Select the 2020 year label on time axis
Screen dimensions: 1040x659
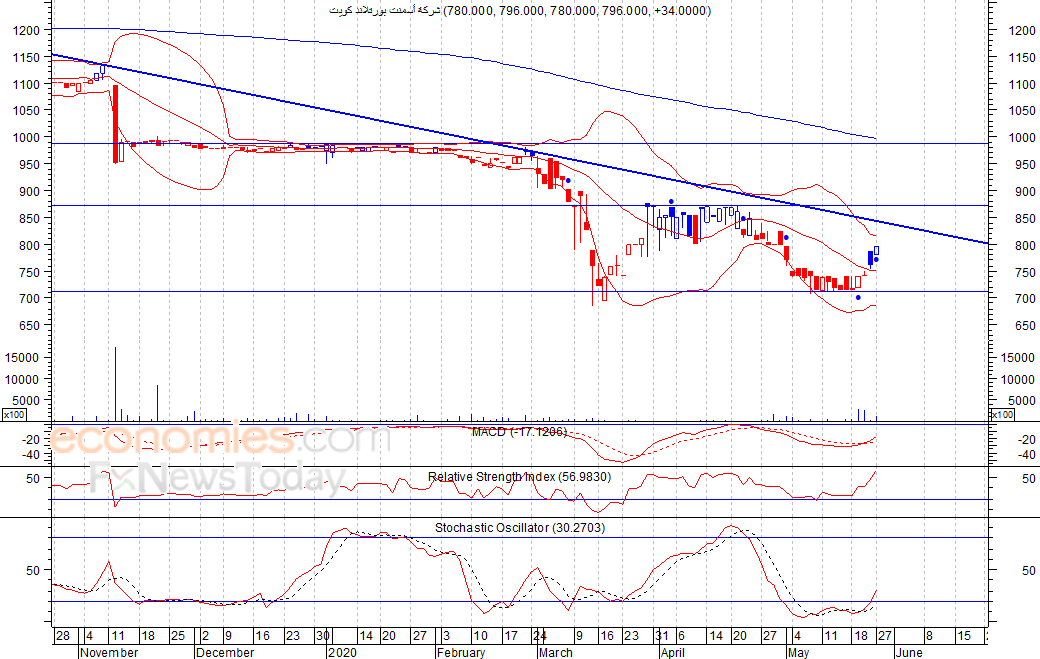(x=342, y=652)
